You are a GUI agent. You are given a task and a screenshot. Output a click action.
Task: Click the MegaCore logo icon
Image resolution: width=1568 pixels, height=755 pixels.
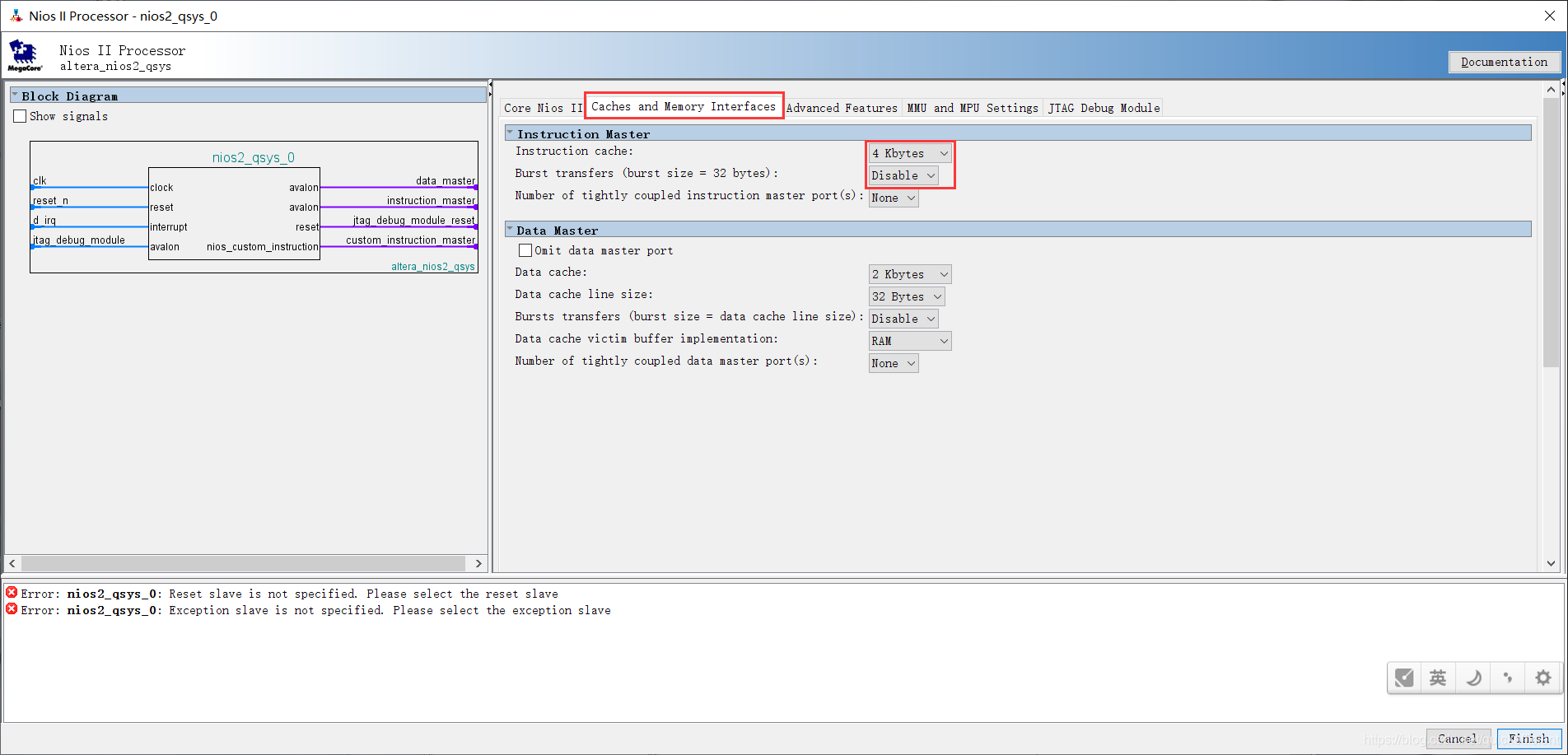25,56
